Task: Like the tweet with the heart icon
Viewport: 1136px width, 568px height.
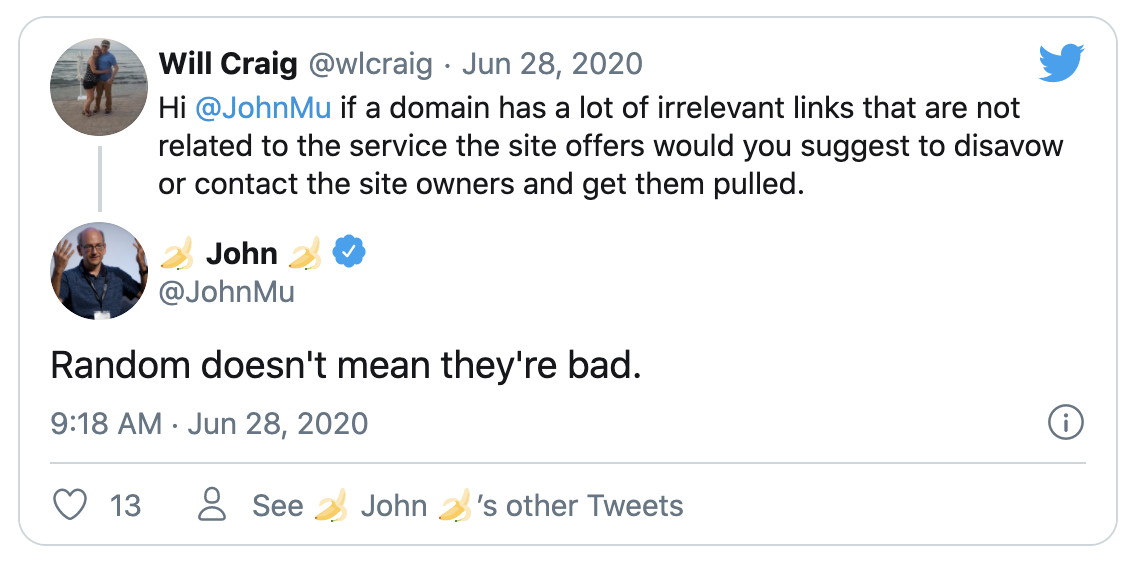Action: point(70,505)
